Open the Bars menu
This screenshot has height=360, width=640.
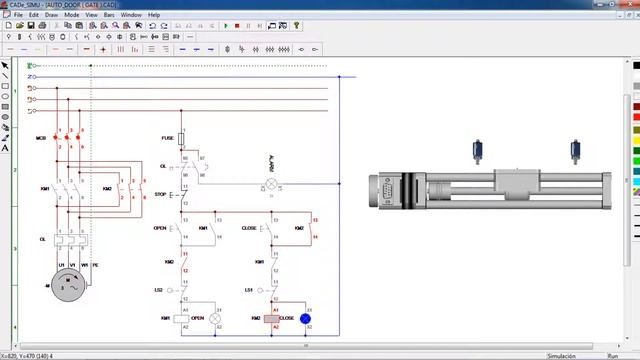pos(109,15)
